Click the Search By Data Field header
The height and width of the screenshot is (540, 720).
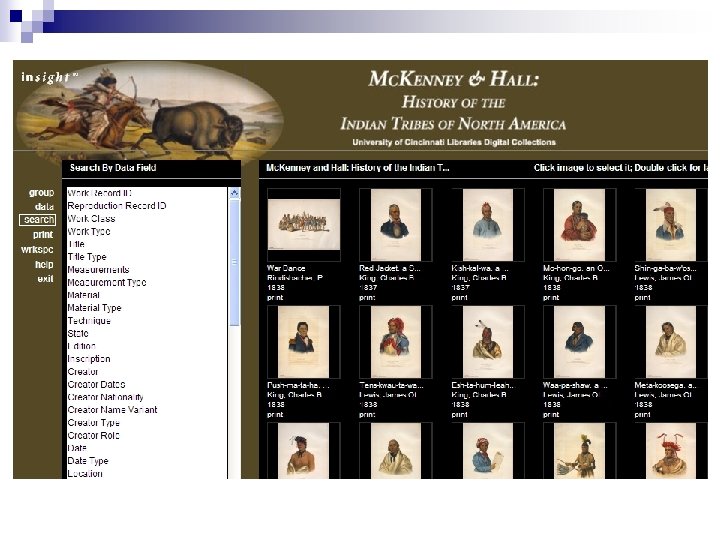coord(113,168)
